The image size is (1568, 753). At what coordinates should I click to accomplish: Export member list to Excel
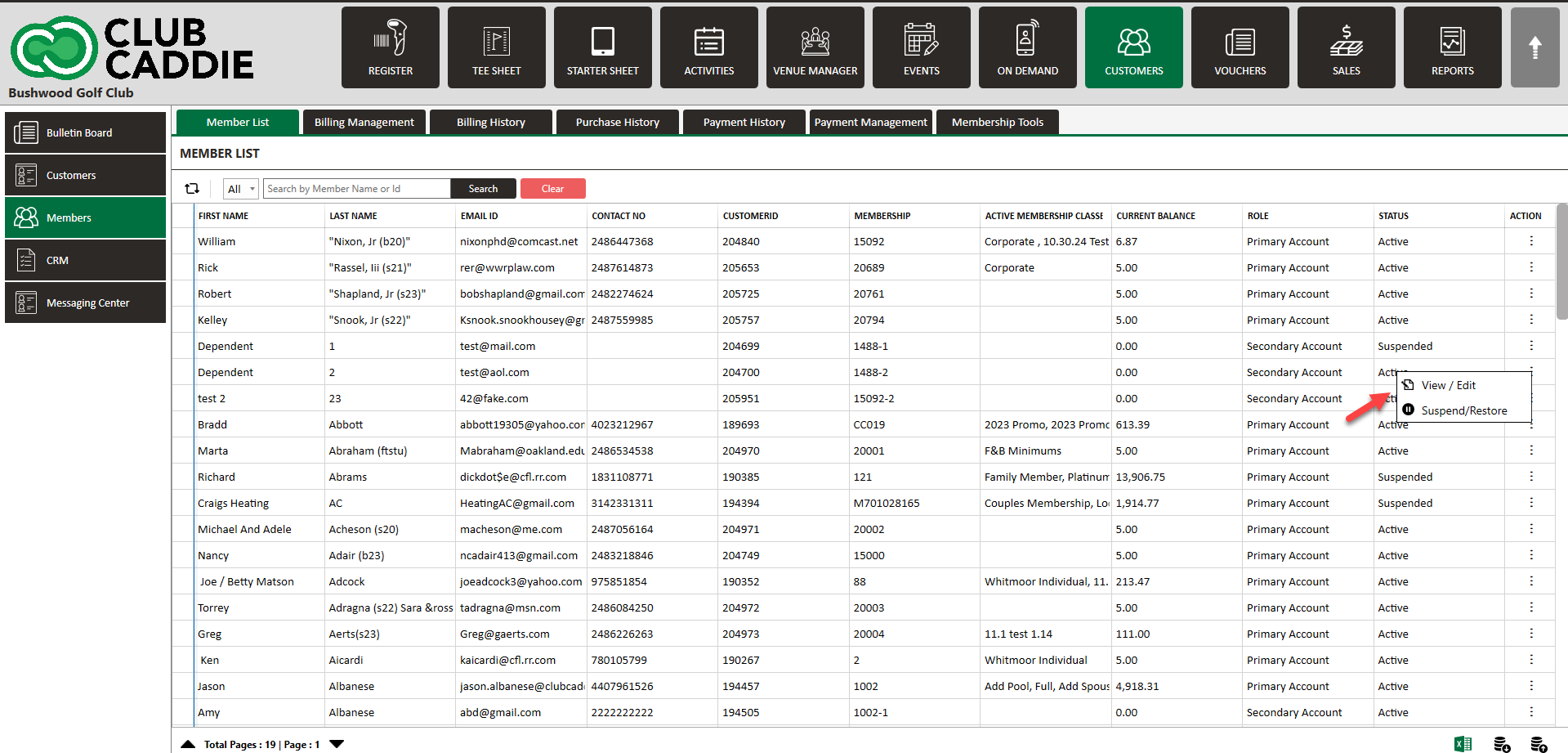(1463, 743)
